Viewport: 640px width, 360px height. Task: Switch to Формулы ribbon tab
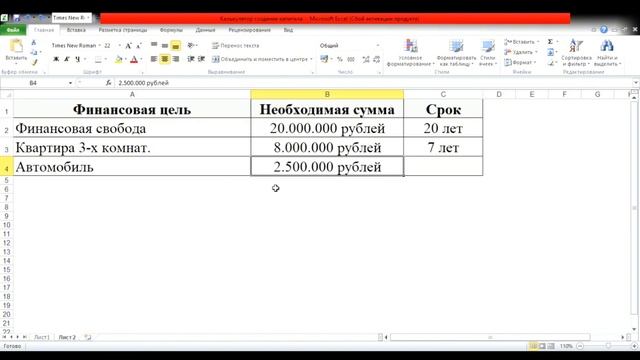(x=171, y=30)
